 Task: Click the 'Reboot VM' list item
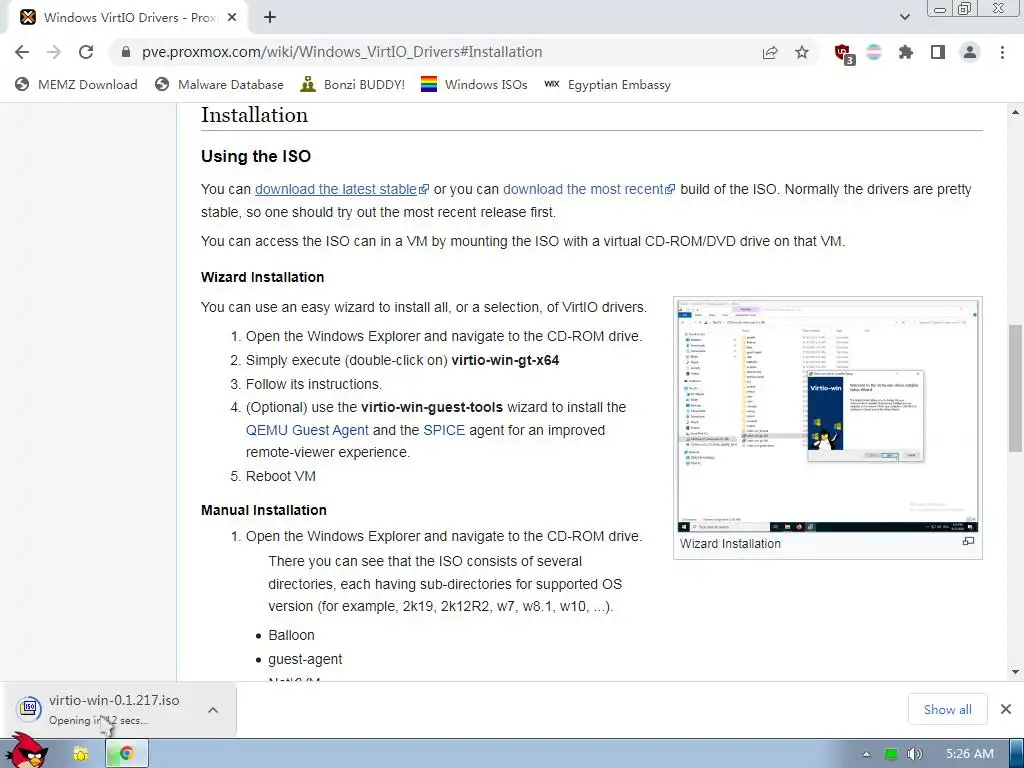281,477
